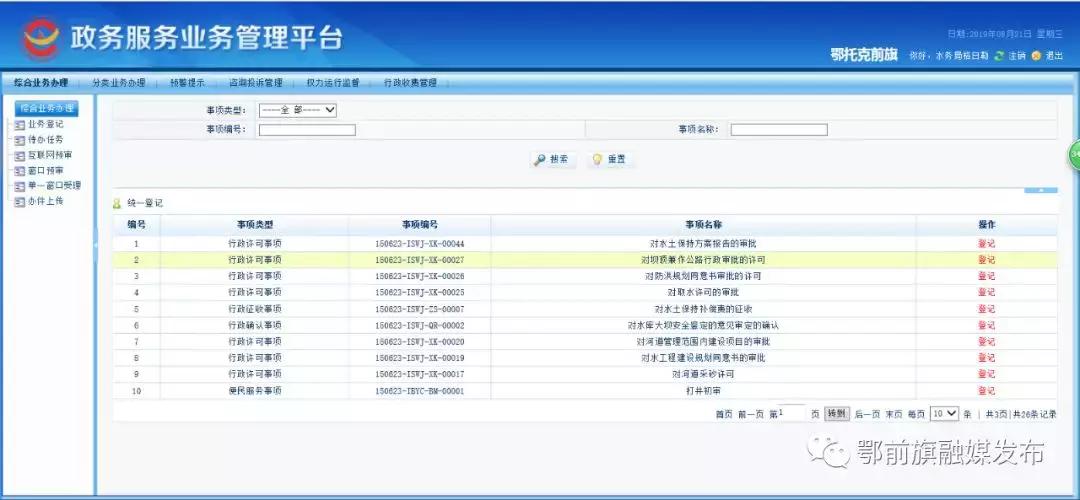Click the green circle badge at right edge
This screenshot has height=500, width=1080.
[x=1074, y=156]
